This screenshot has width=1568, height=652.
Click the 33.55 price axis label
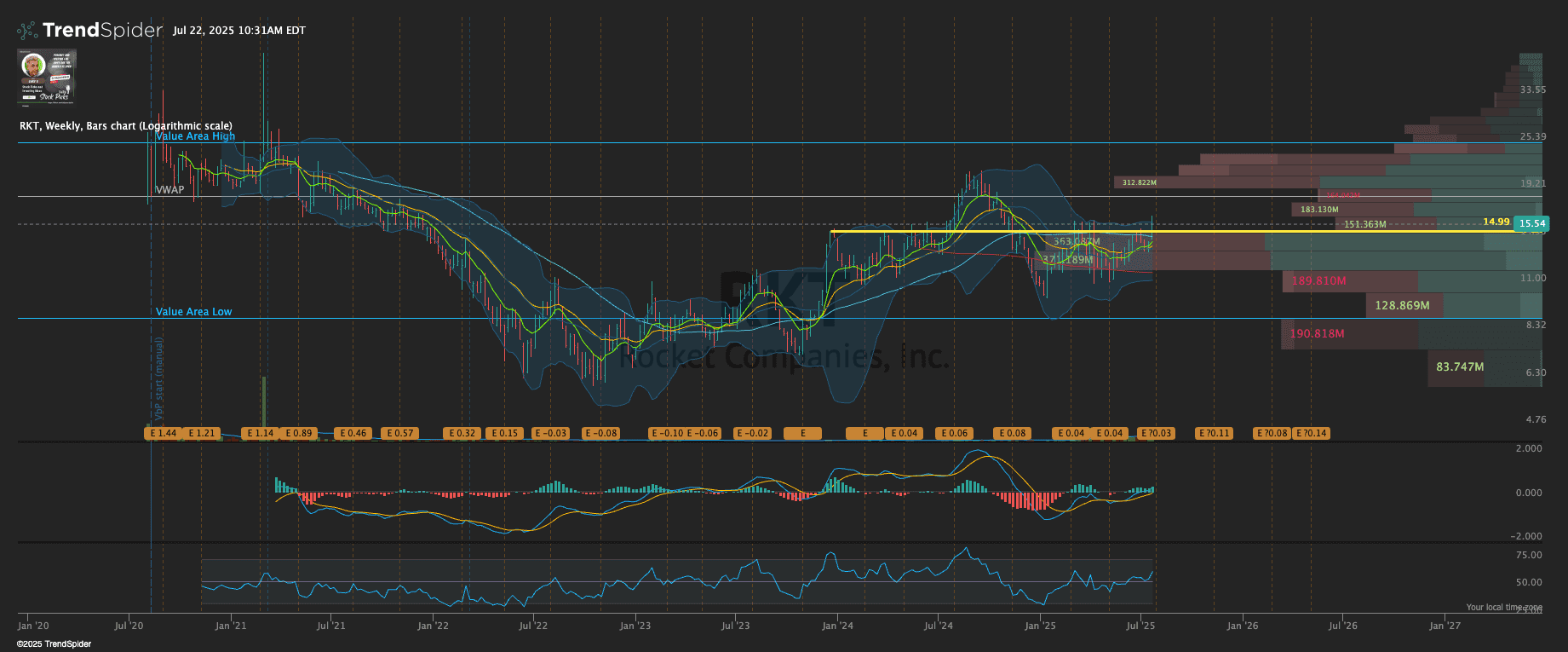click(1533, 89)
